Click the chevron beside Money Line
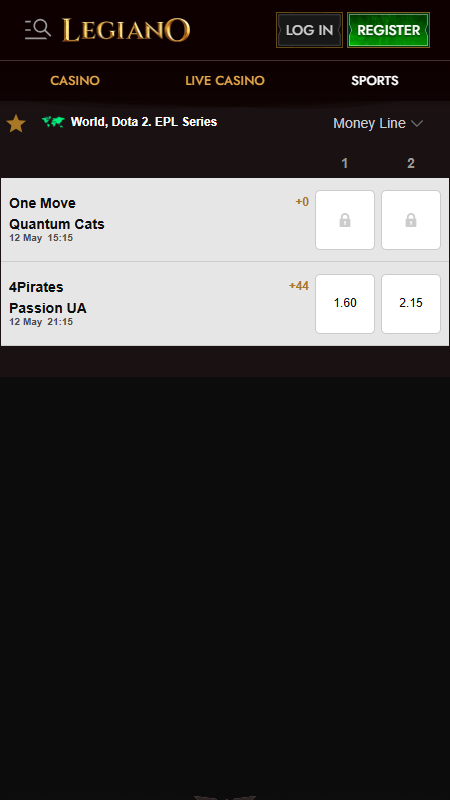Screen dimensions: 450x800 [417, 123]
